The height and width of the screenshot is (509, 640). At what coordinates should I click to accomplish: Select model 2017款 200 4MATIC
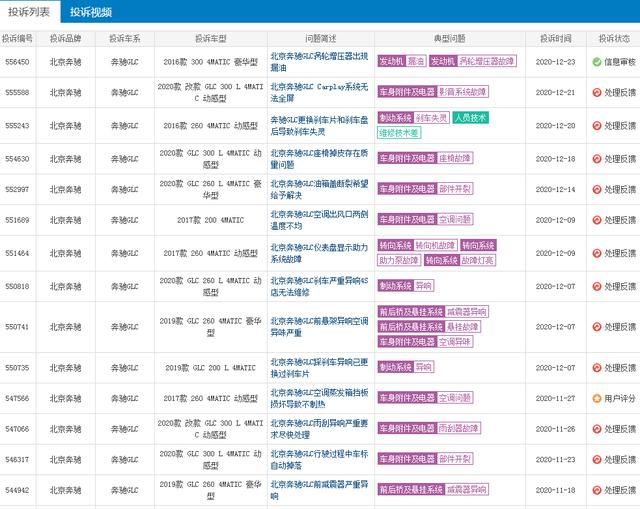click(211, 220)
